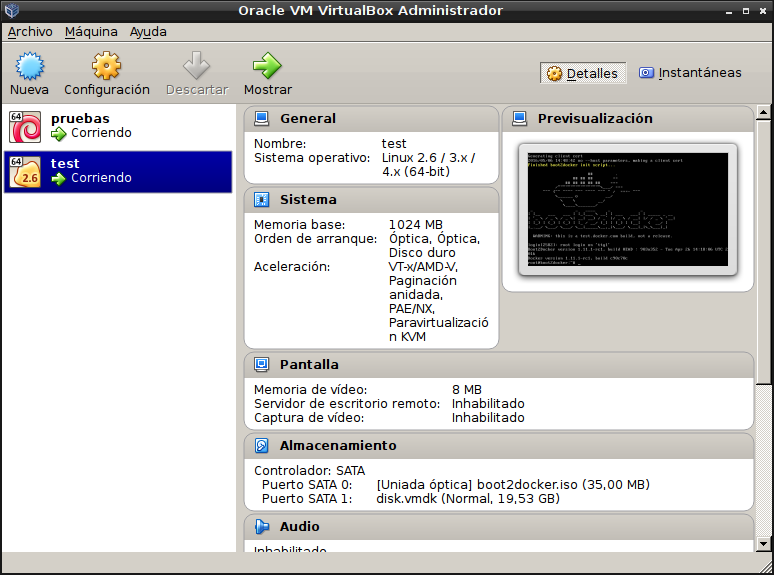This screenshot has height=575, width=774.
Task: Switch to Detalles view
Action: click(584, 73)
